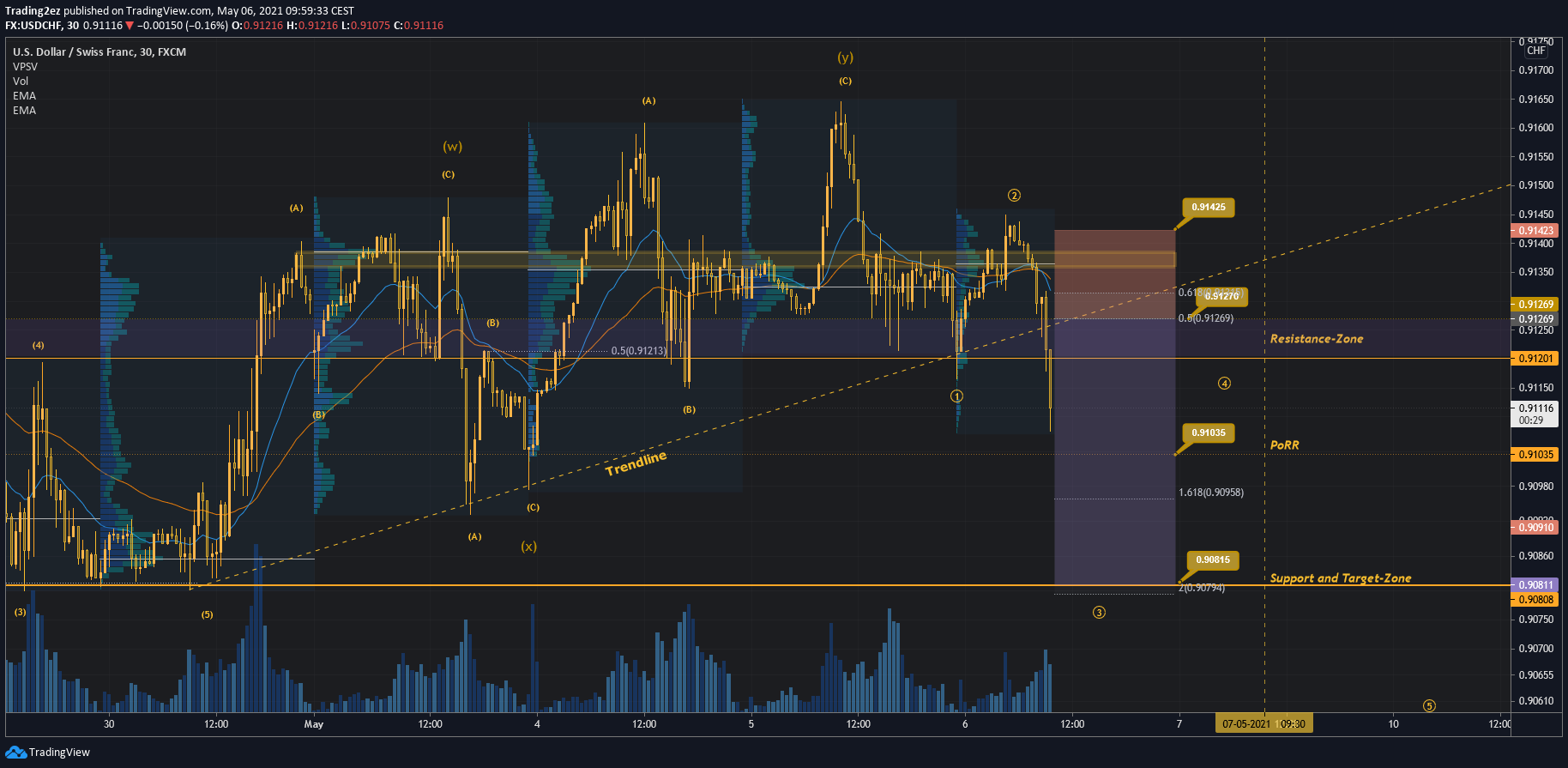1568x768 pixels.
Task: Click the purple target zone of short position
Action: coord(1114,452)
